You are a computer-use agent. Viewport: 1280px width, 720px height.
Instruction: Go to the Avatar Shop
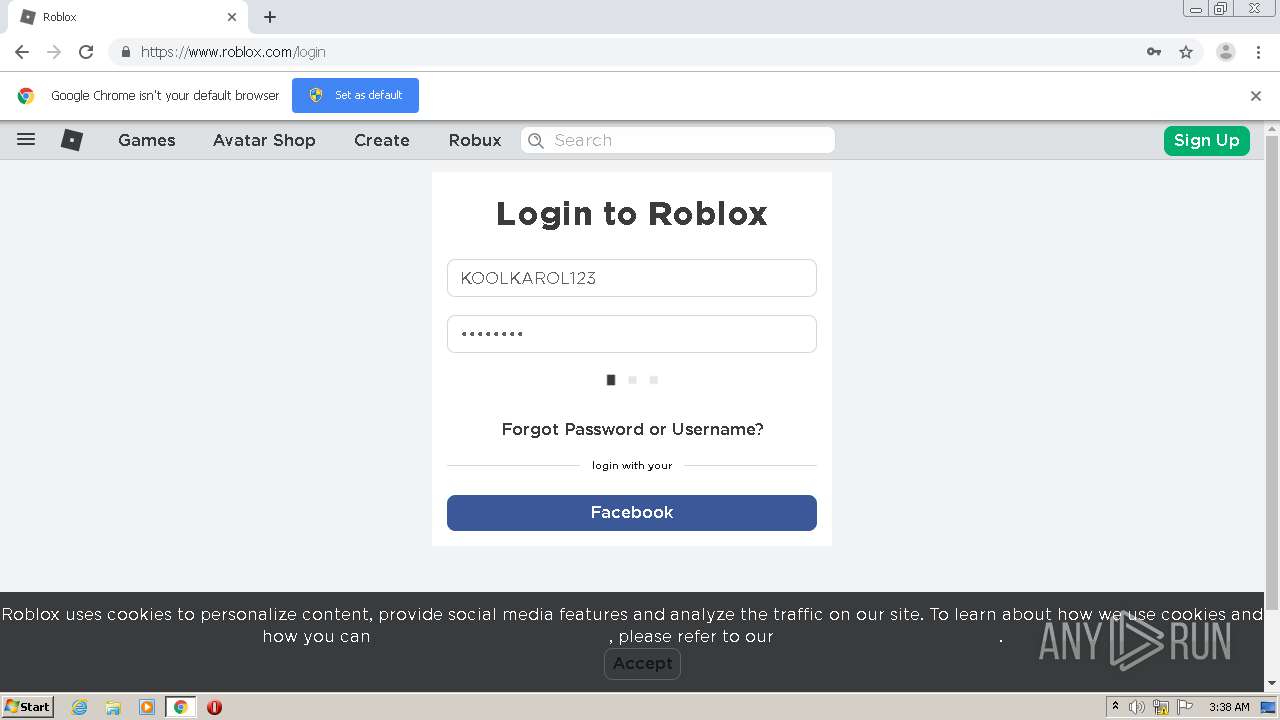tap(264, 140)
